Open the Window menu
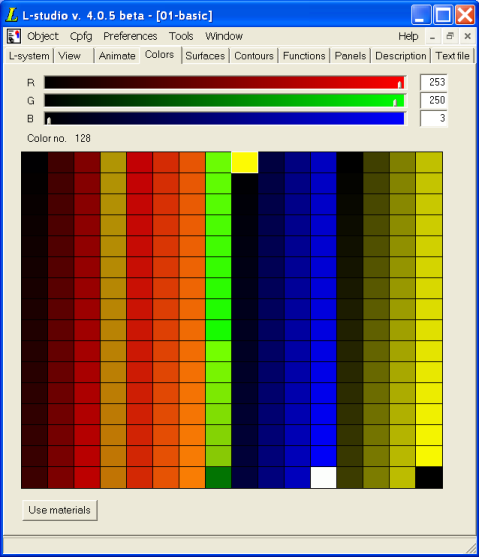The width and height of the screenshot is (479, 557). pos(224,36)
